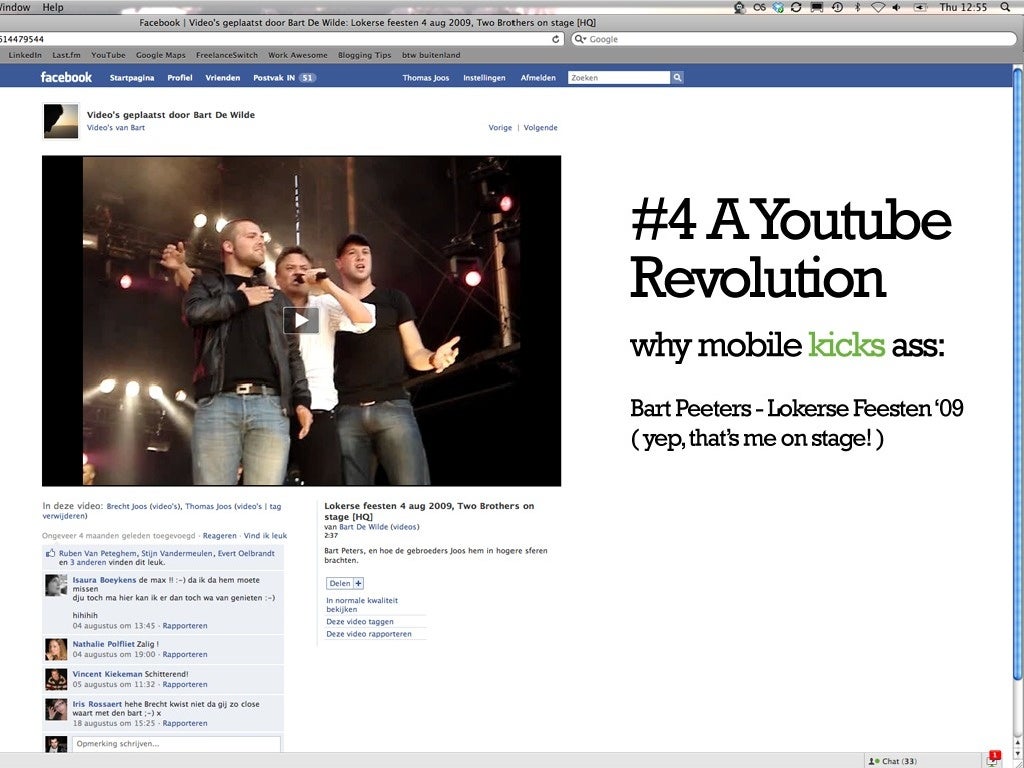Click the Wi-Fi icon in menu bar
The width and height of the screenshot is (1024, 768).
point(878,7)
